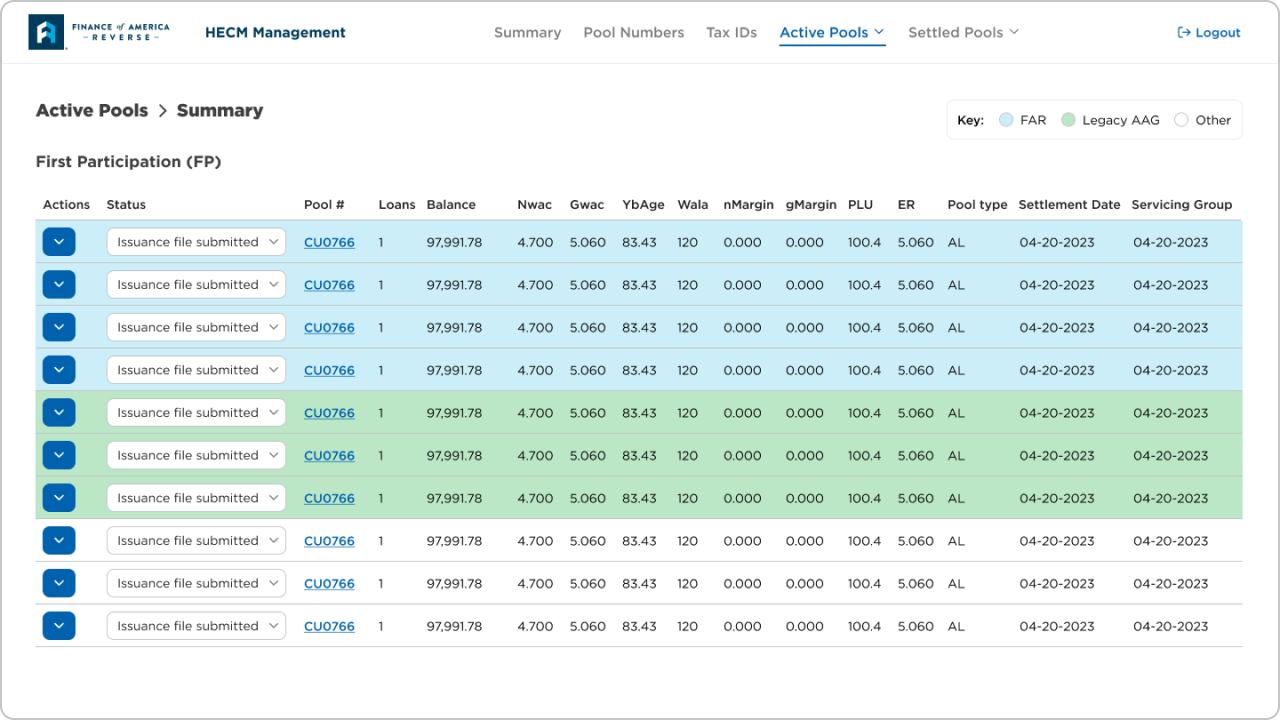
Task: Click the Actions column header
Action: pos(66,204)
